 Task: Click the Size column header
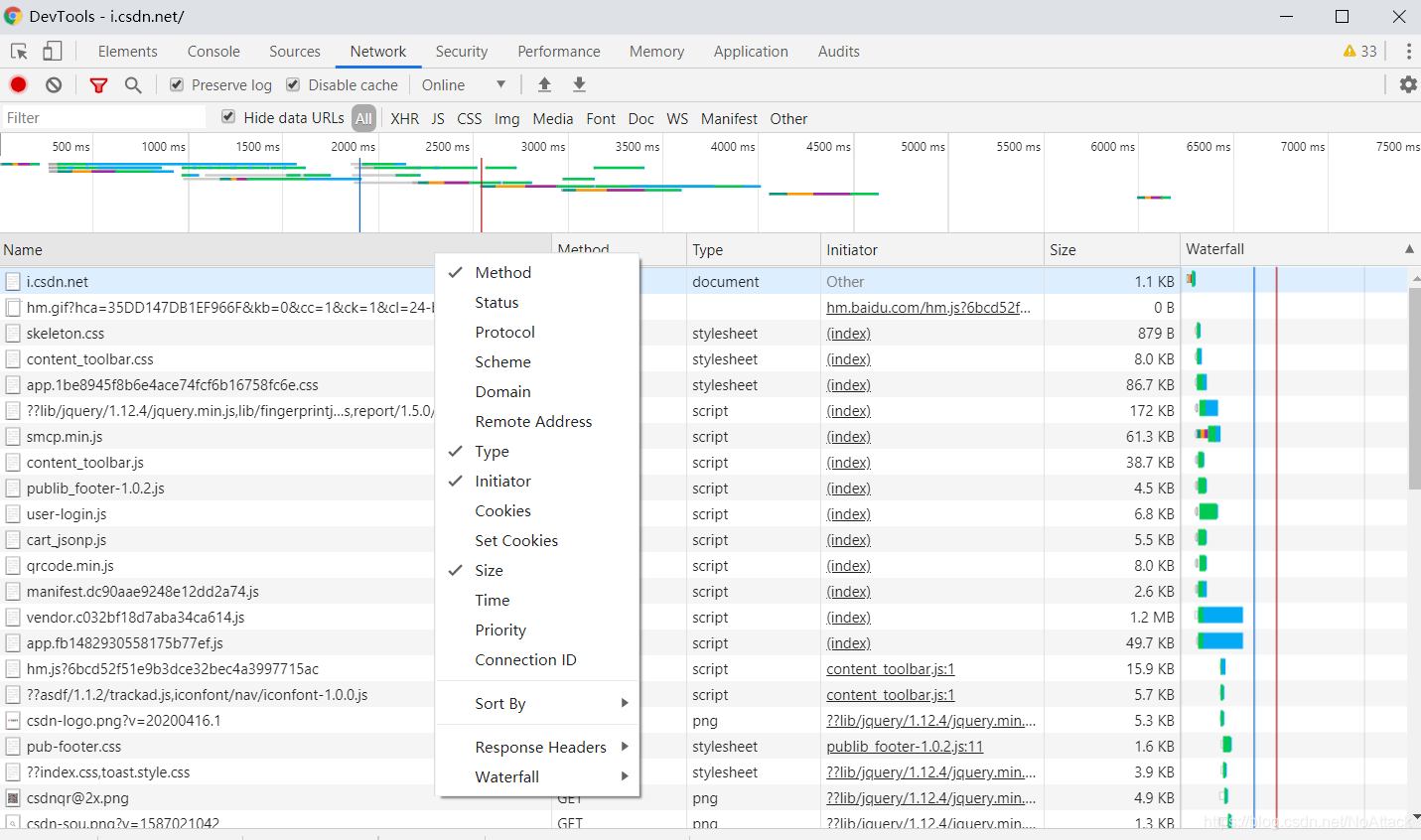(x=1111, y=250)
